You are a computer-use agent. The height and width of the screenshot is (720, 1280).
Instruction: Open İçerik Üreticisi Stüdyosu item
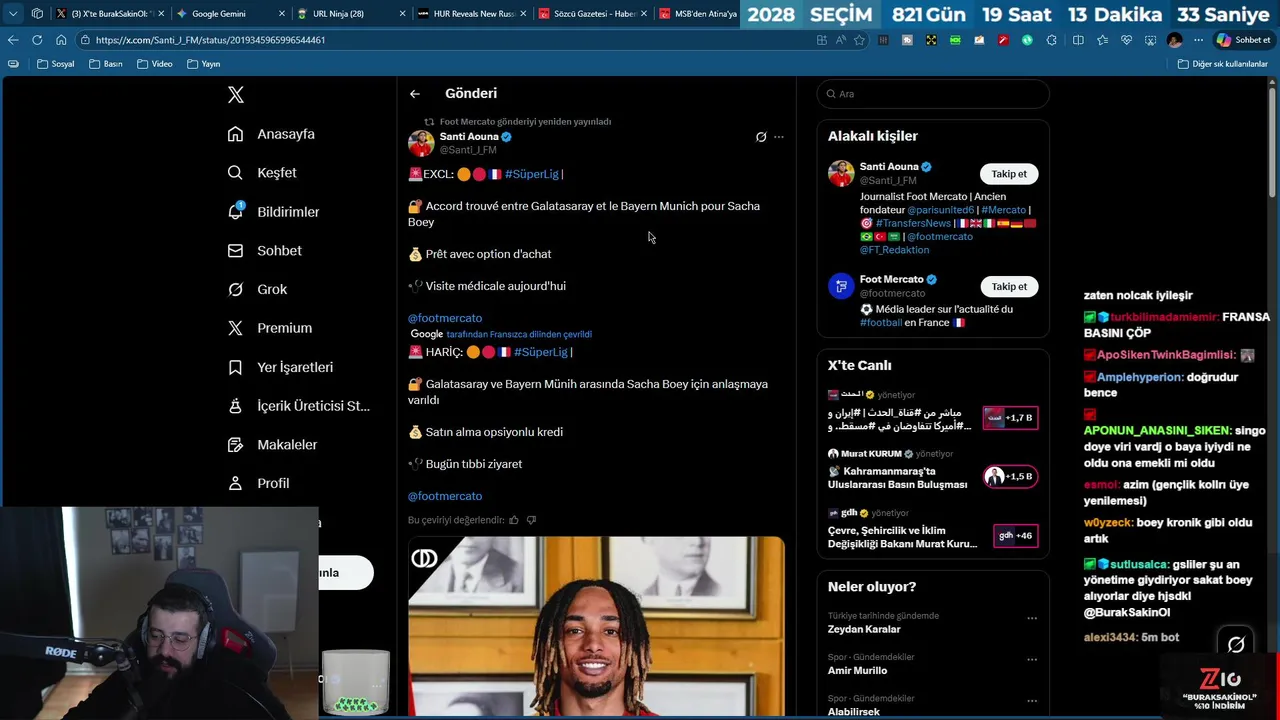[298, 406]
